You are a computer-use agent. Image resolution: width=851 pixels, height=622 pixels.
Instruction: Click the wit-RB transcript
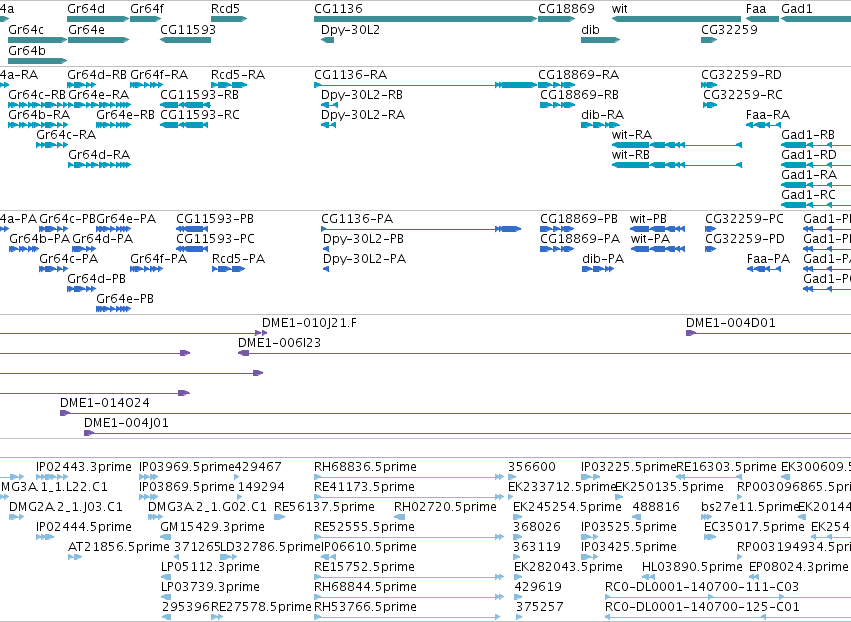click(677, 165)
